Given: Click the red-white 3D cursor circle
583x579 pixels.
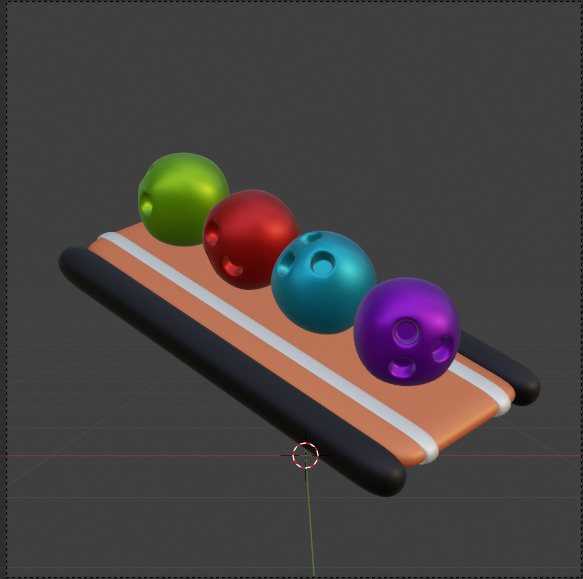Looking at the screenshot, I should point(305,455).
